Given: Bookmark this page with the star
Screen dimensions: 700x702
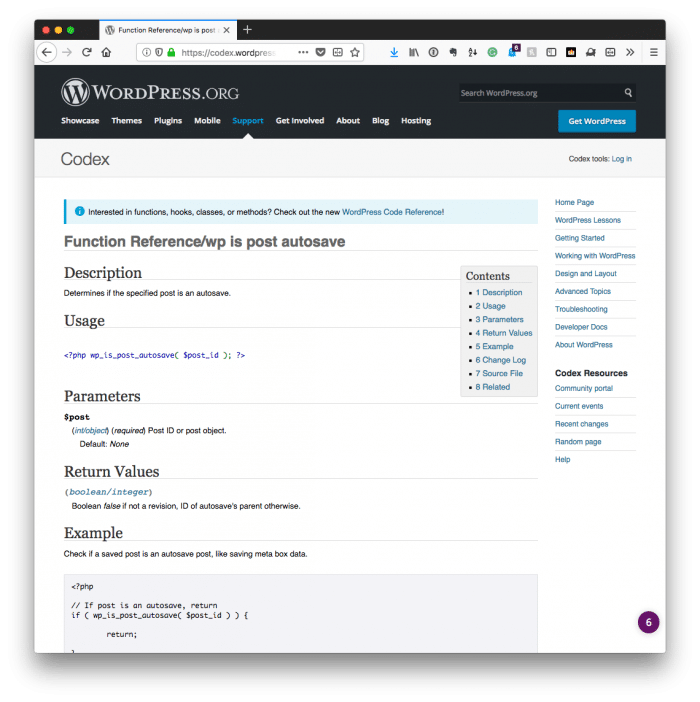Looking at the screenshot, I should click(x=355, y=52).
